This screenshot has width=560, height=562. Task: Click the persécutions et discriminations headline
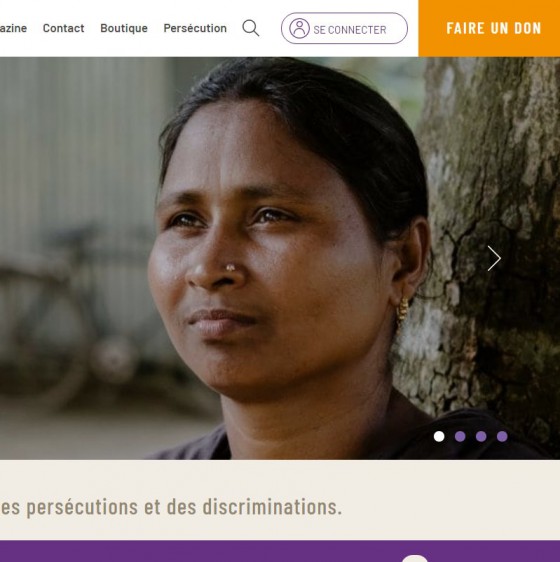[x=171, y=506]
